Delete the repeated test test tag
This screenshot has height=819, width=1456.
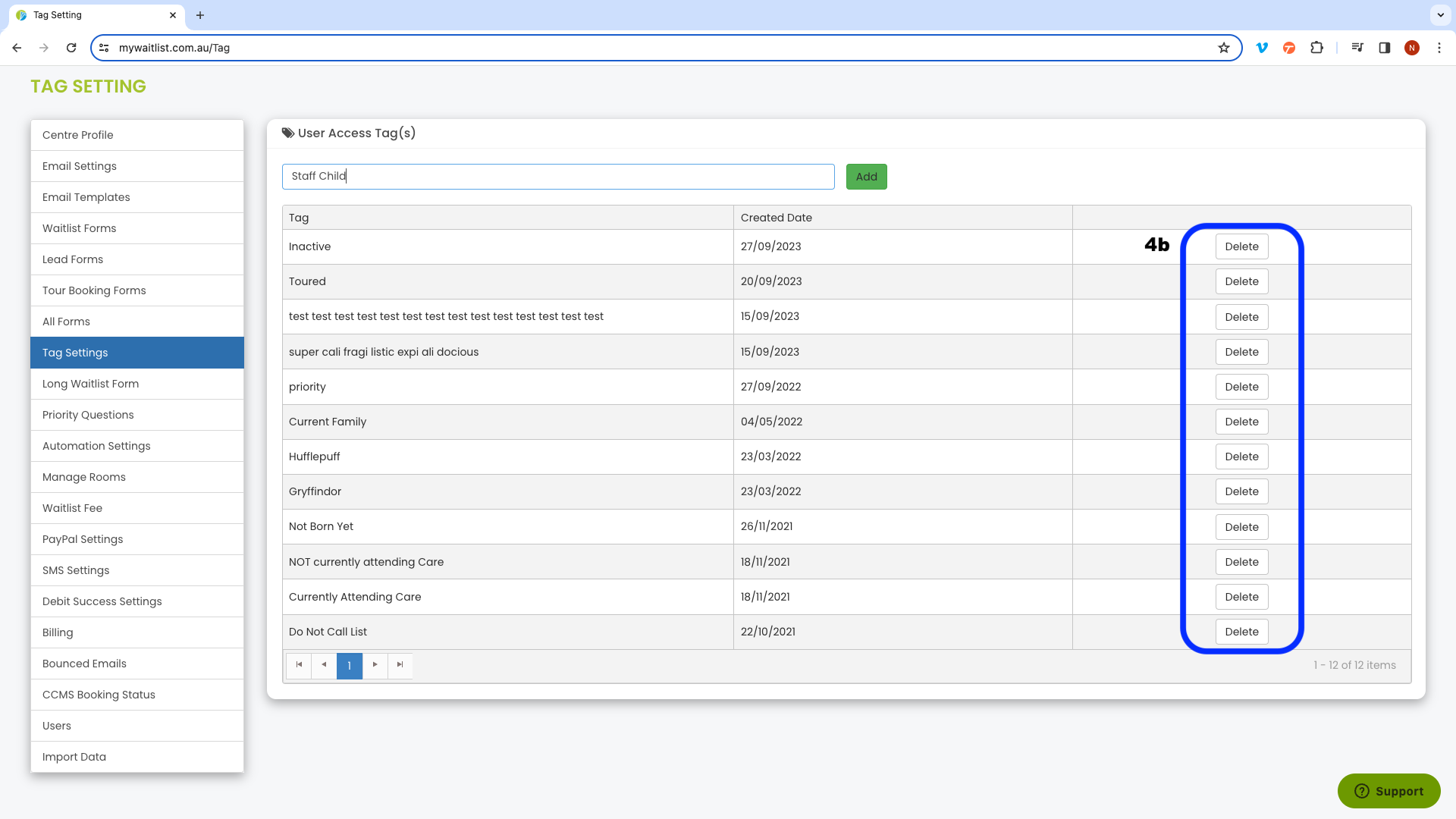1241,317
